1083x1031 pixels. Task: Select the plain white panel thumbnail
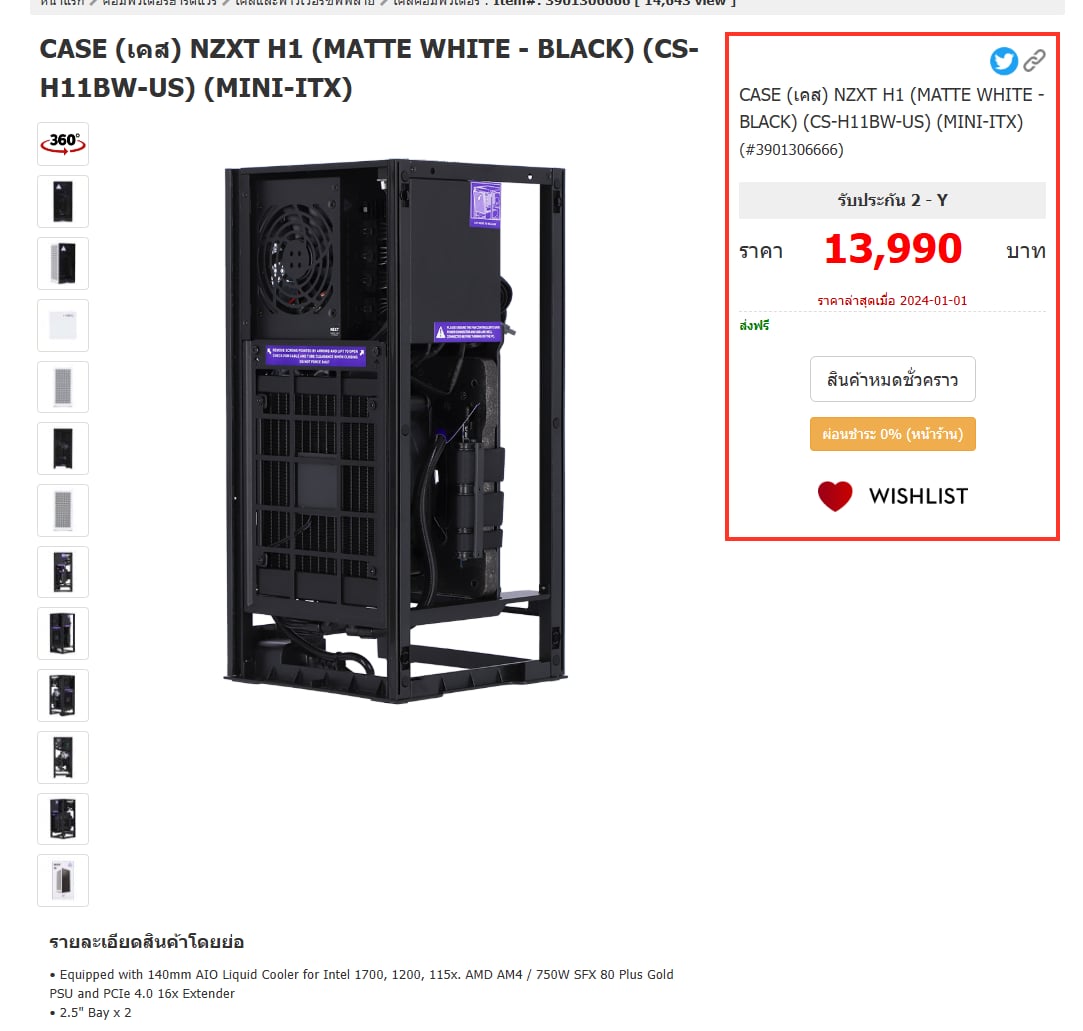tap(63, 325)
